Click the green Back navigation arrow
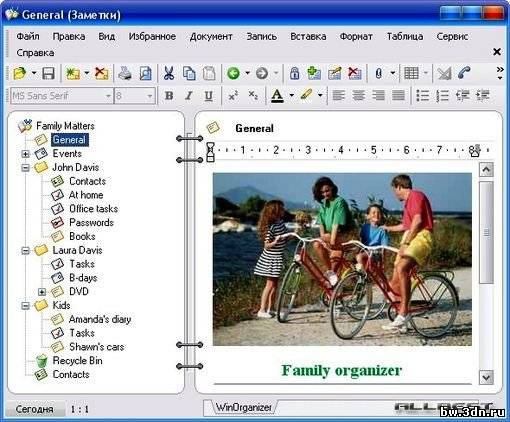The image size is (510, 422). pos(233,73)
